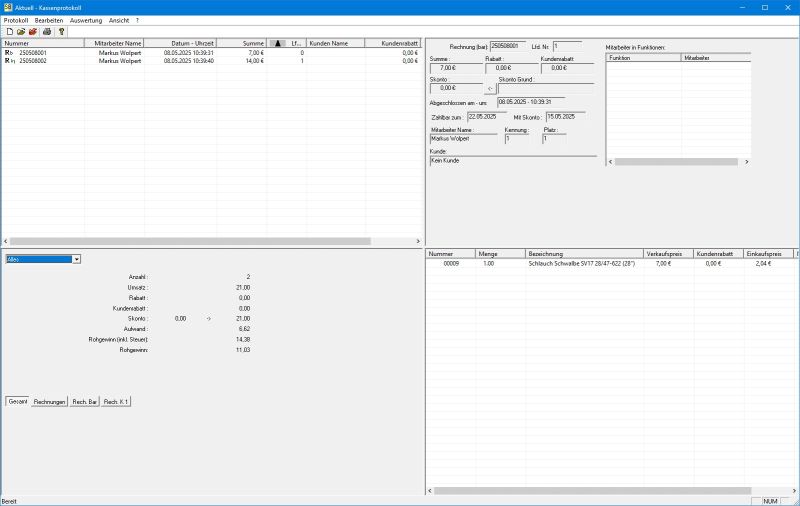
Task: Sort by Mitarbeiter Name column header
Action: click(114, 43)
